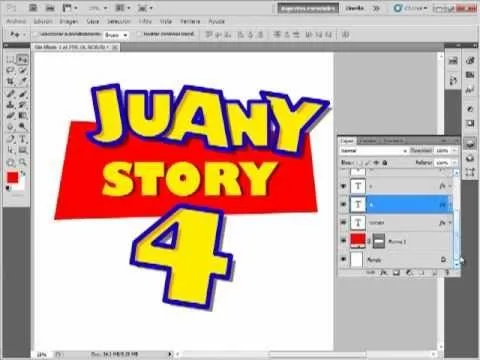Hide the highlighted blue text layer
This screenshot has height=360, width=480.
(343, 204)
